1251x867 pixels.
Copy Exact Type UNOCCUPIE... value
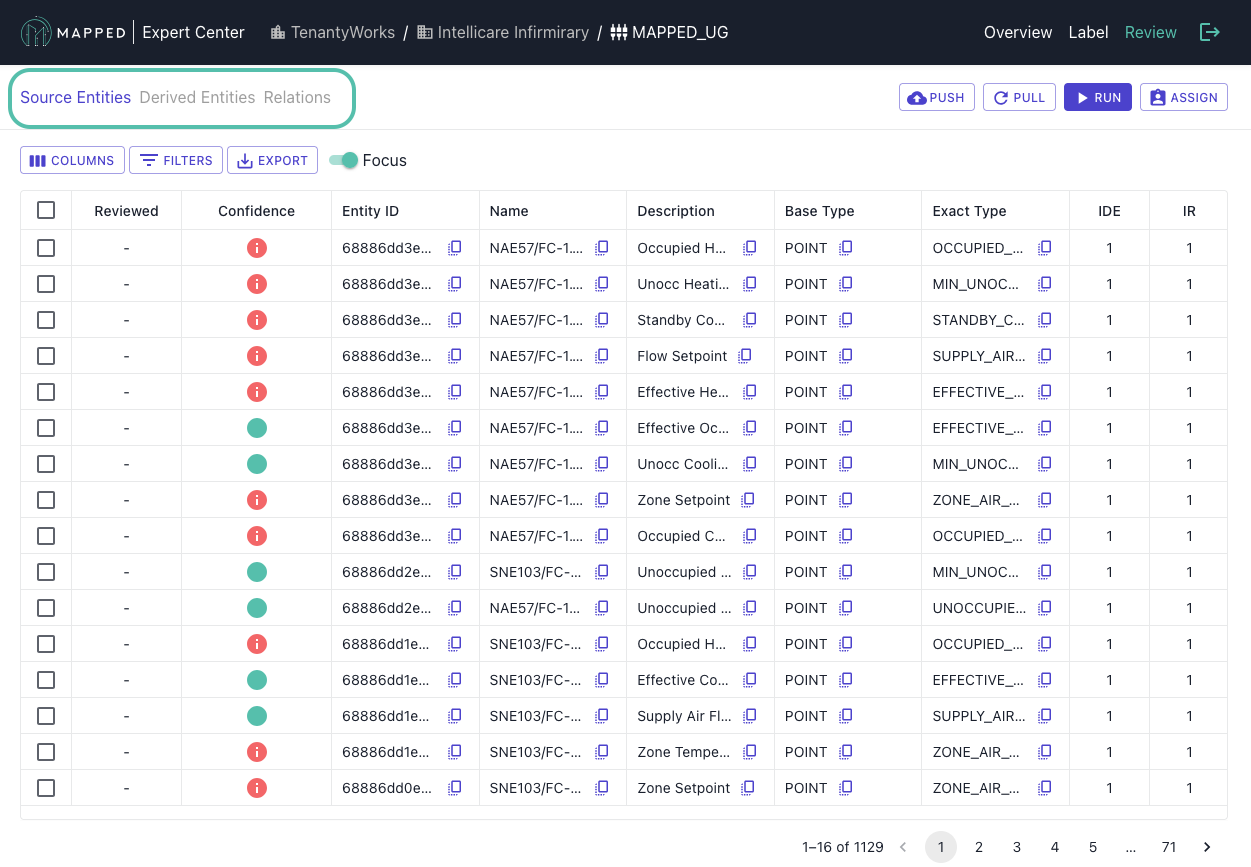[x=1045, y=608]
